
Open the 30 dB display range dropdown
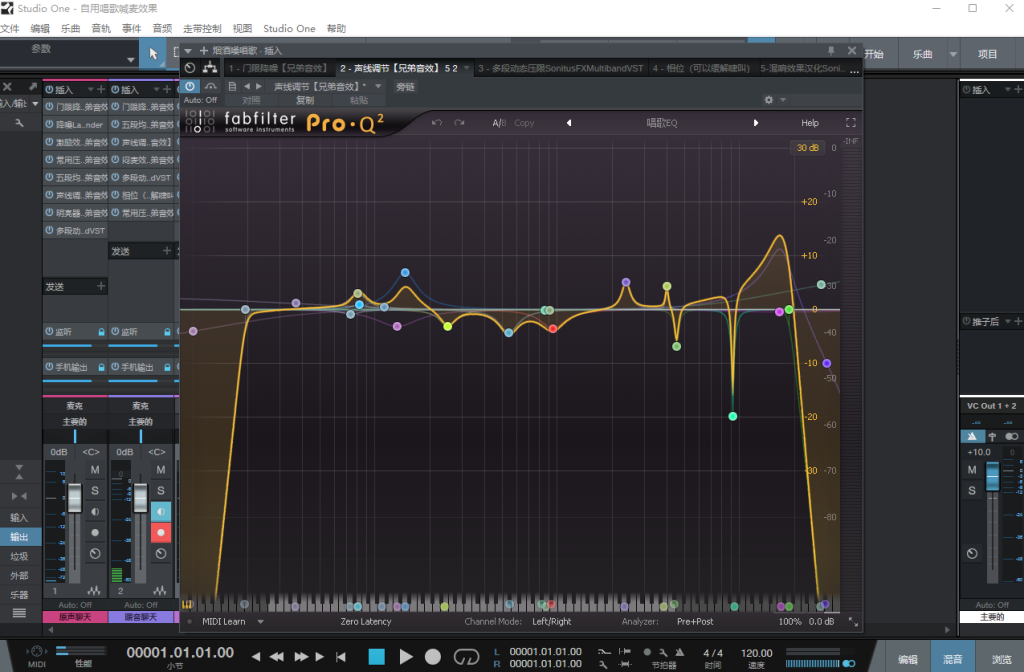pos(807,148)
